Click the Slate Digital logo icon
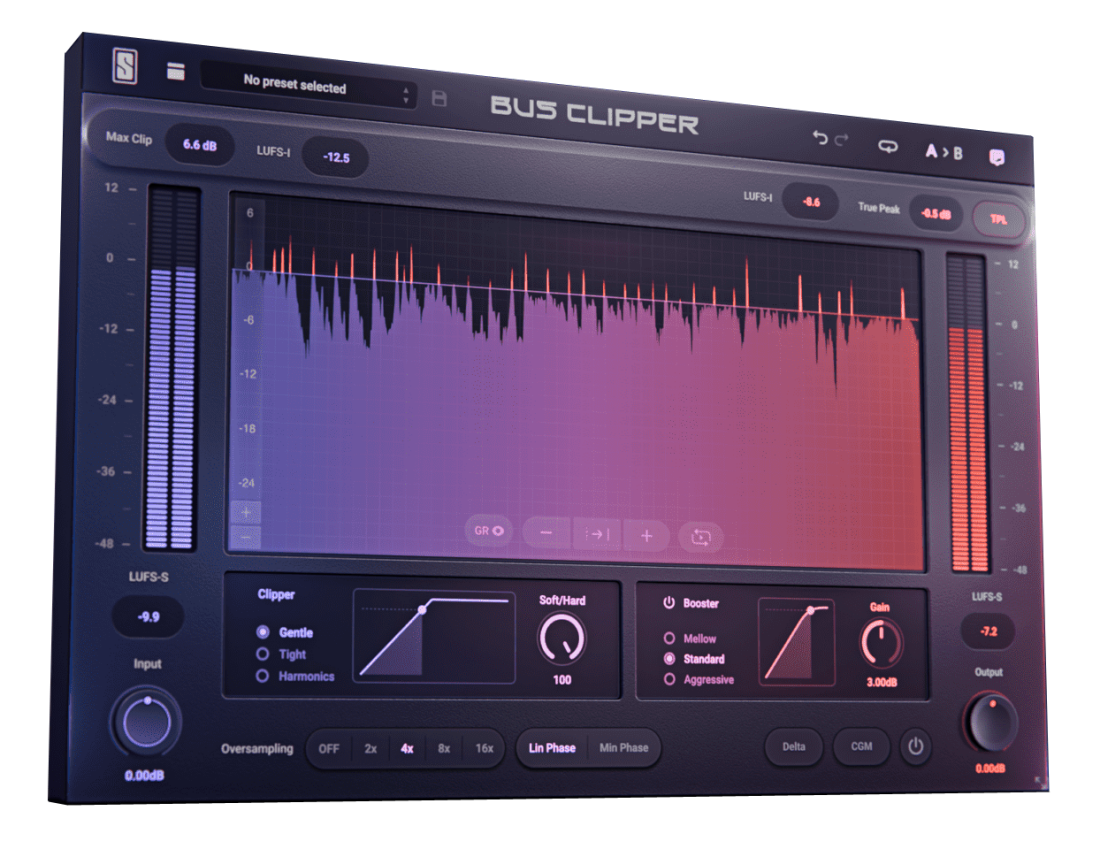 point(125,69)
